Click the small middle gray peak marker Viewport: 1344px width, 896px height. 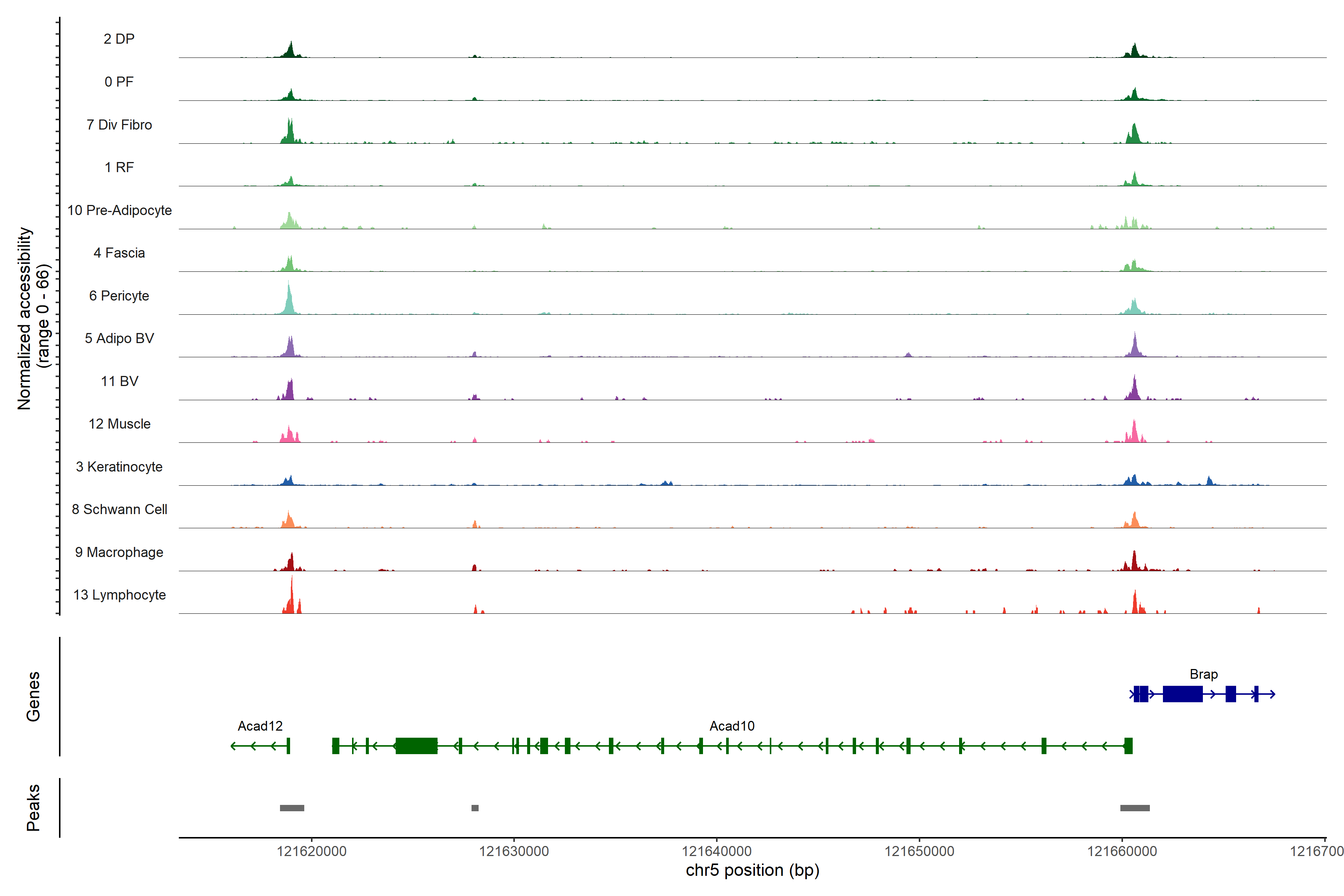(475, 808)
